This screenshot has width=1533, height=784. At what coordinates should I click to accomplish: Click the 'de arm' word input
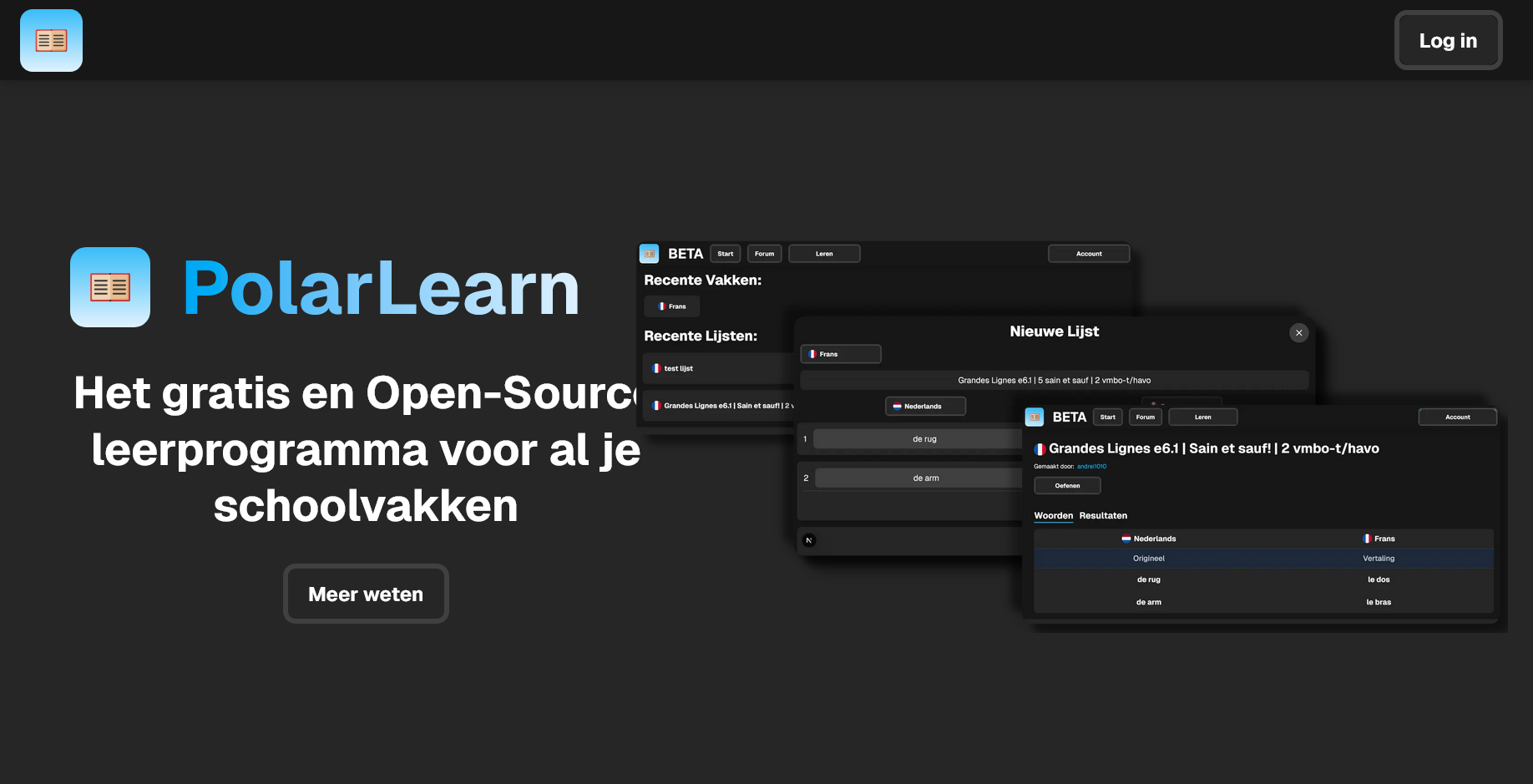[918, 478]
